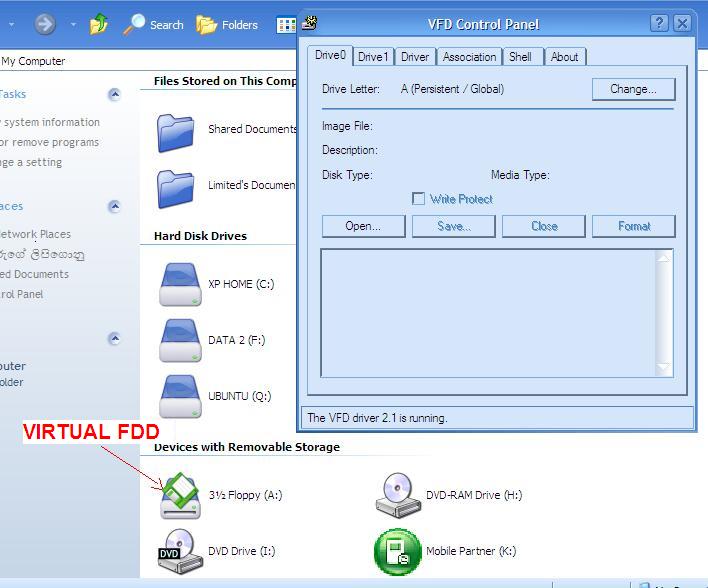Click the DVD Drive (I:) label
Image resolution: width=708 pixels, height=588 pixels.
pyautogui.click(x=242, y=551)
